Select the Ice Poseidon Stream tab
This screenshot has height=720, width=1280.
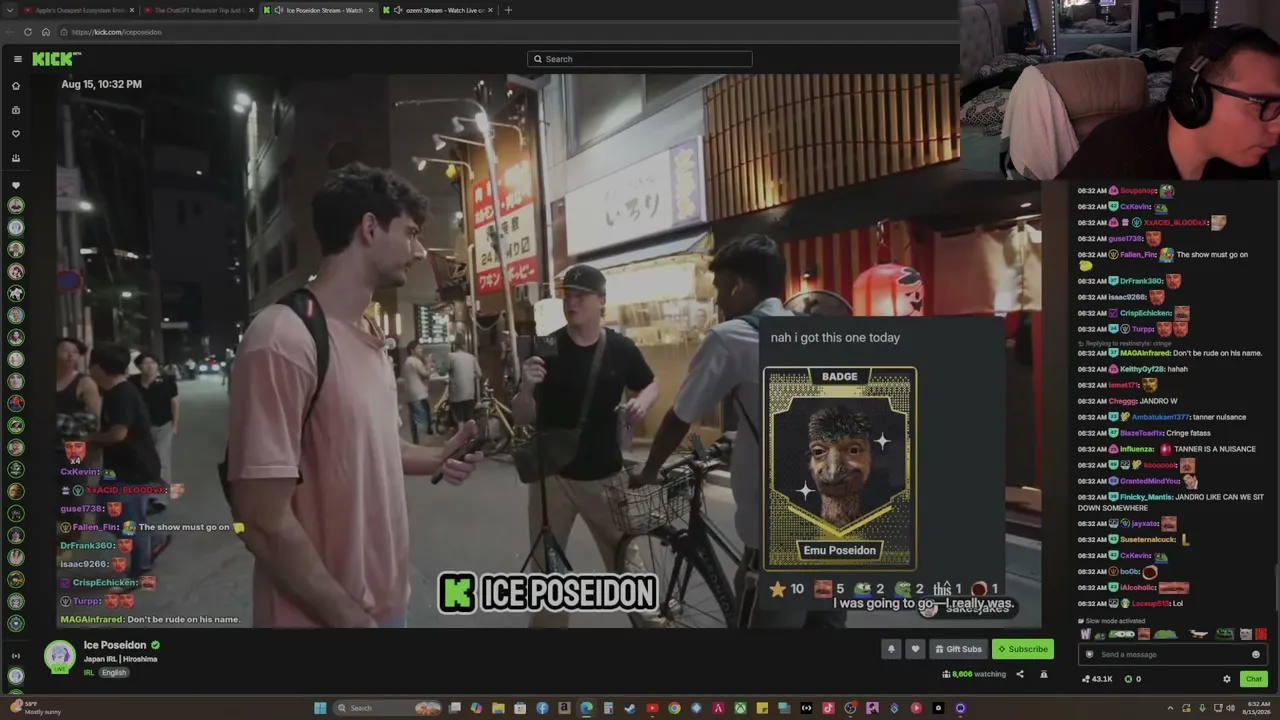tap(318, 10)
